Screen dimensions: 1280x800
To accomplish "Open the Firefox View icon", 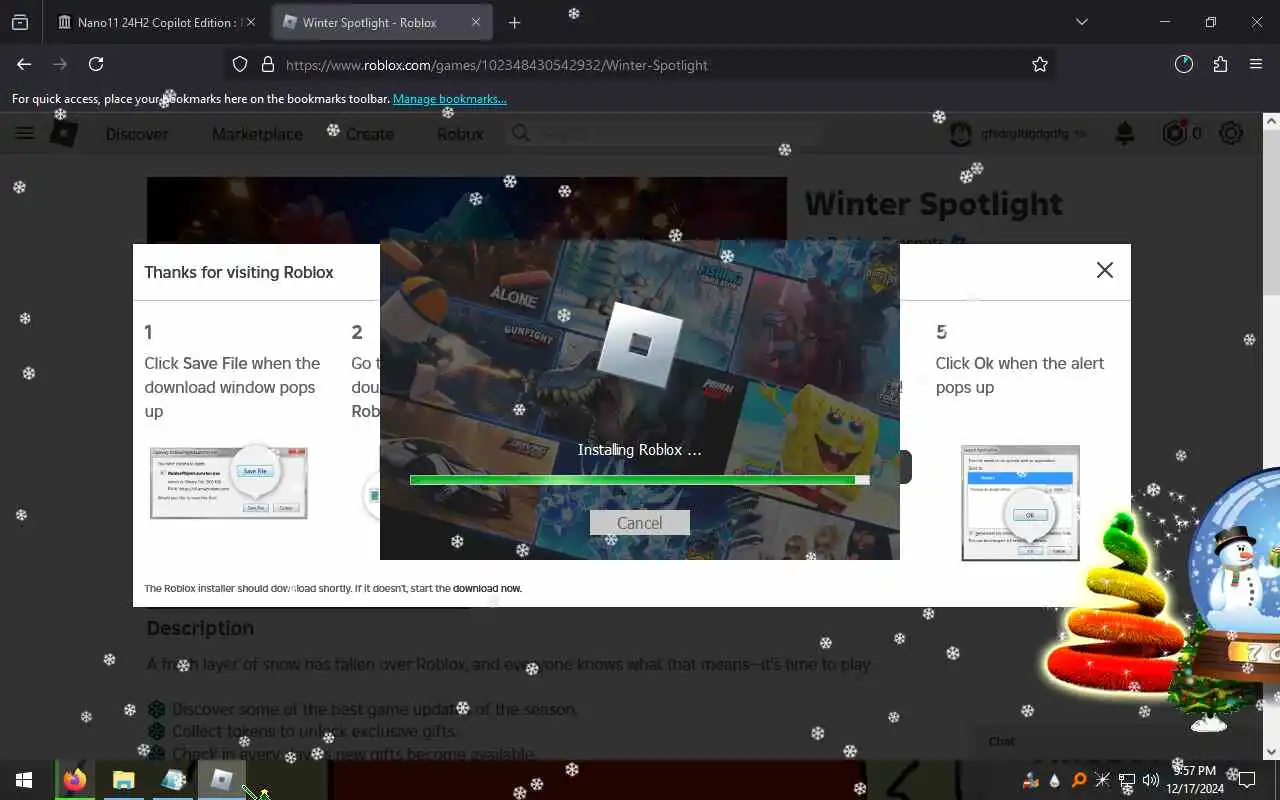I will [20, 22].
